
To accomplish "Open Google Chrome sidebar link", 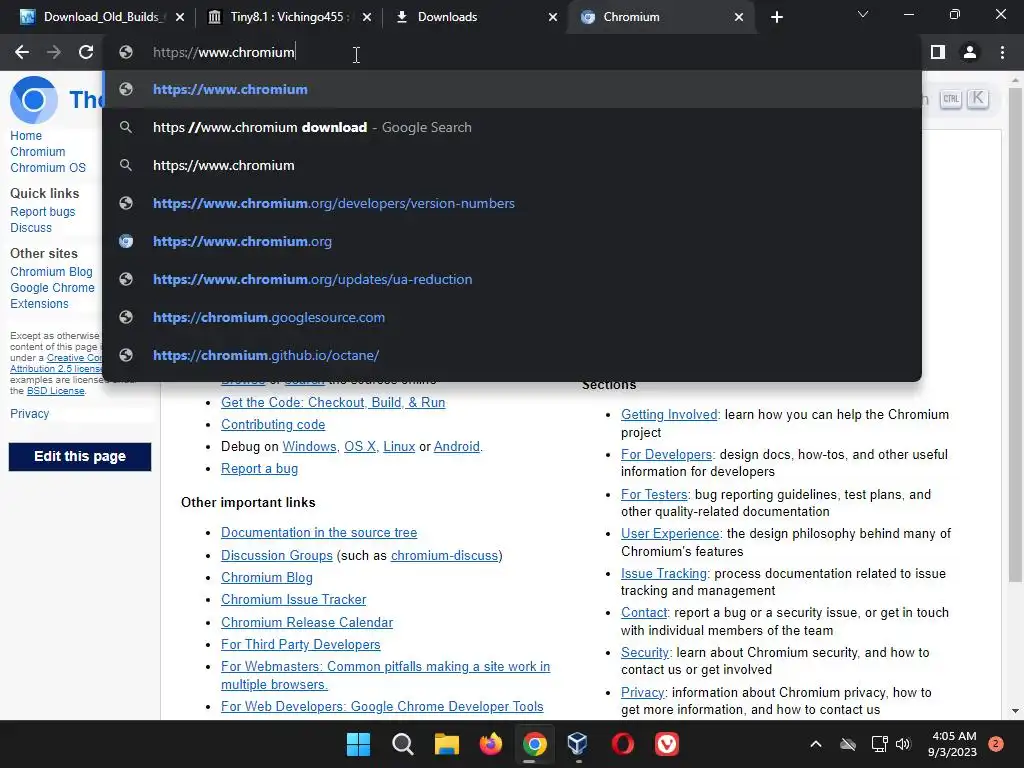I will coord(52,288).
